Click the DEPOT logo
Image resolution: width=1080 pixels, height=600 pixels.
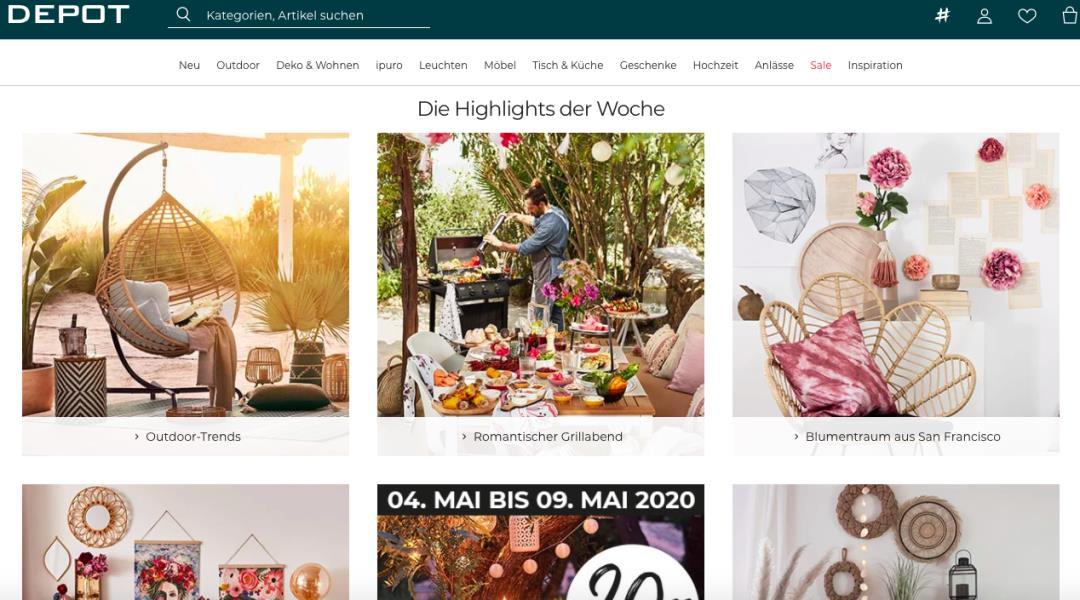(x=68, y=14)
